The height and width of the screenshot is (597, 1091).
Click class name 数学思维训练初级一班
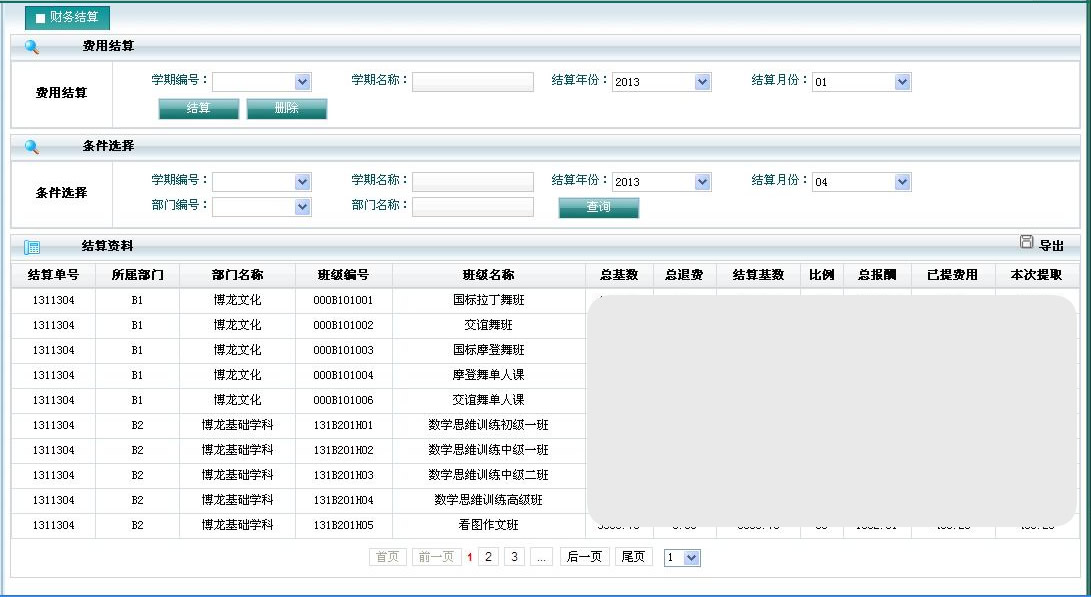[488, 425]
